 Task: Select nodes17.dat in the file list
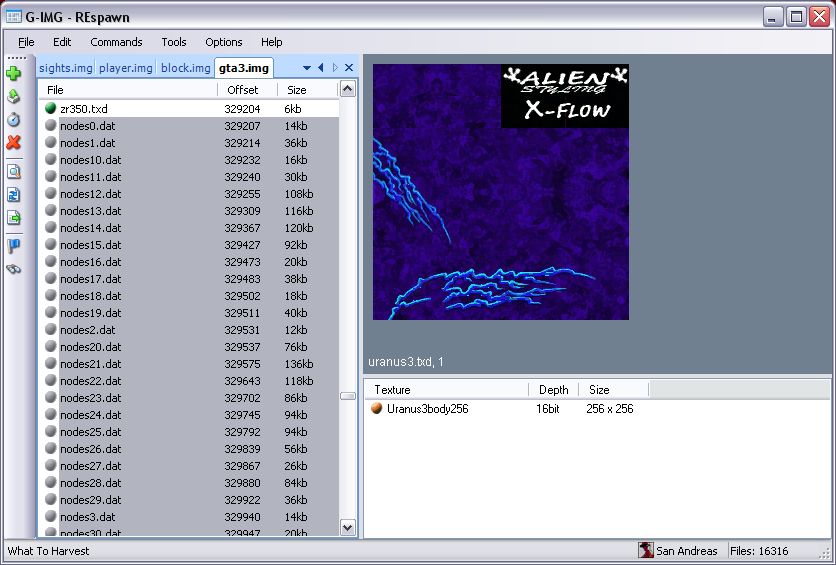[189, 279]
